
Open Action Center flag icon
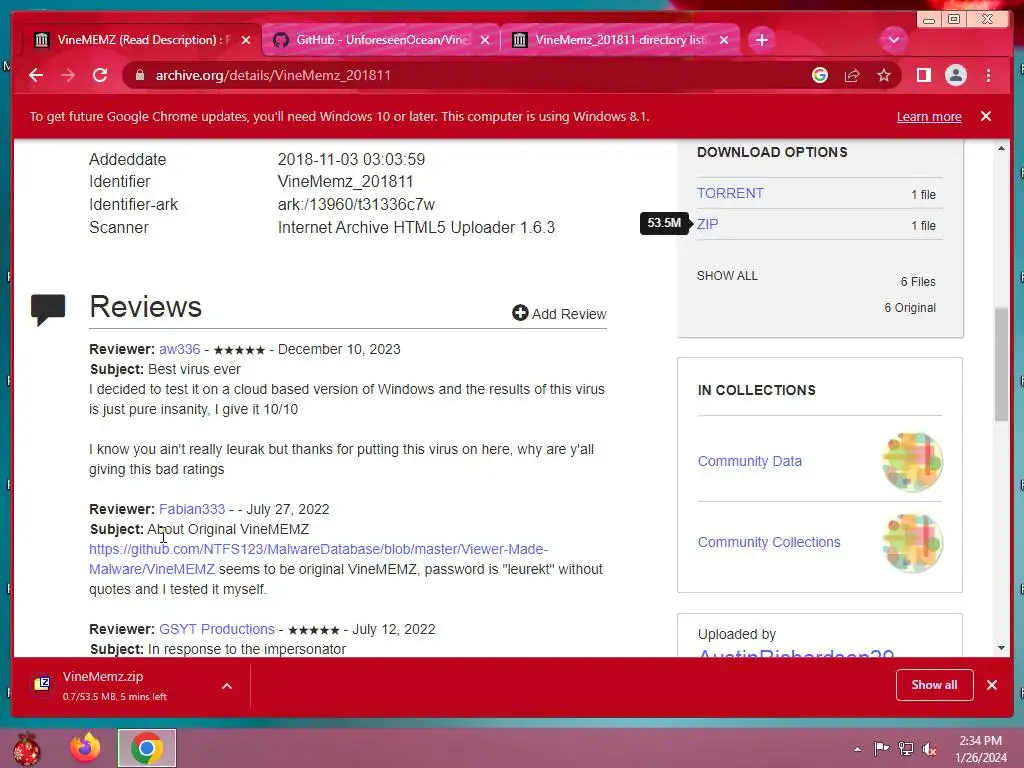pyautogui.click(x=881, y=748)
